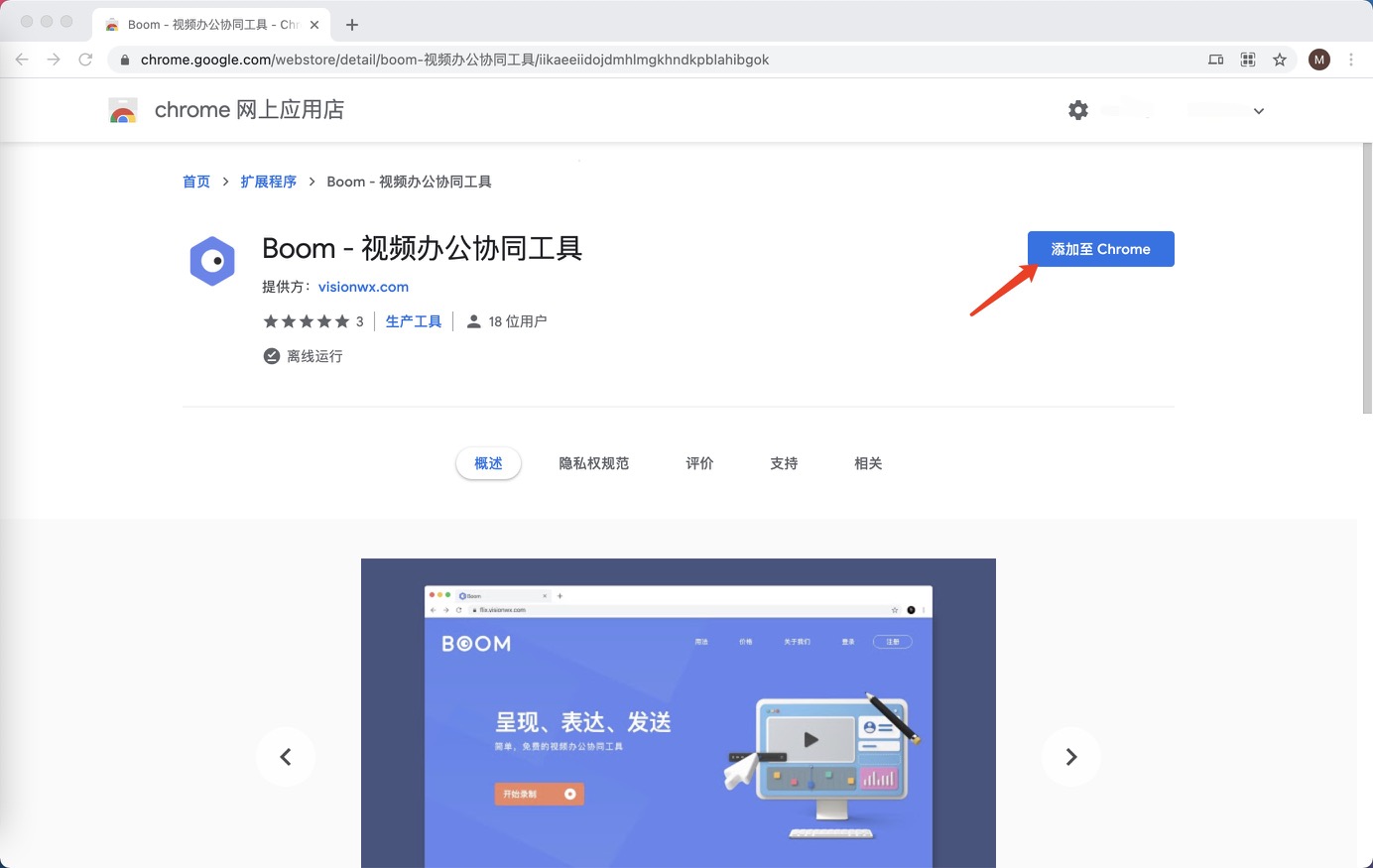Switch to 相关 tab
The image size is (1373, 868).
coord(868,463)
